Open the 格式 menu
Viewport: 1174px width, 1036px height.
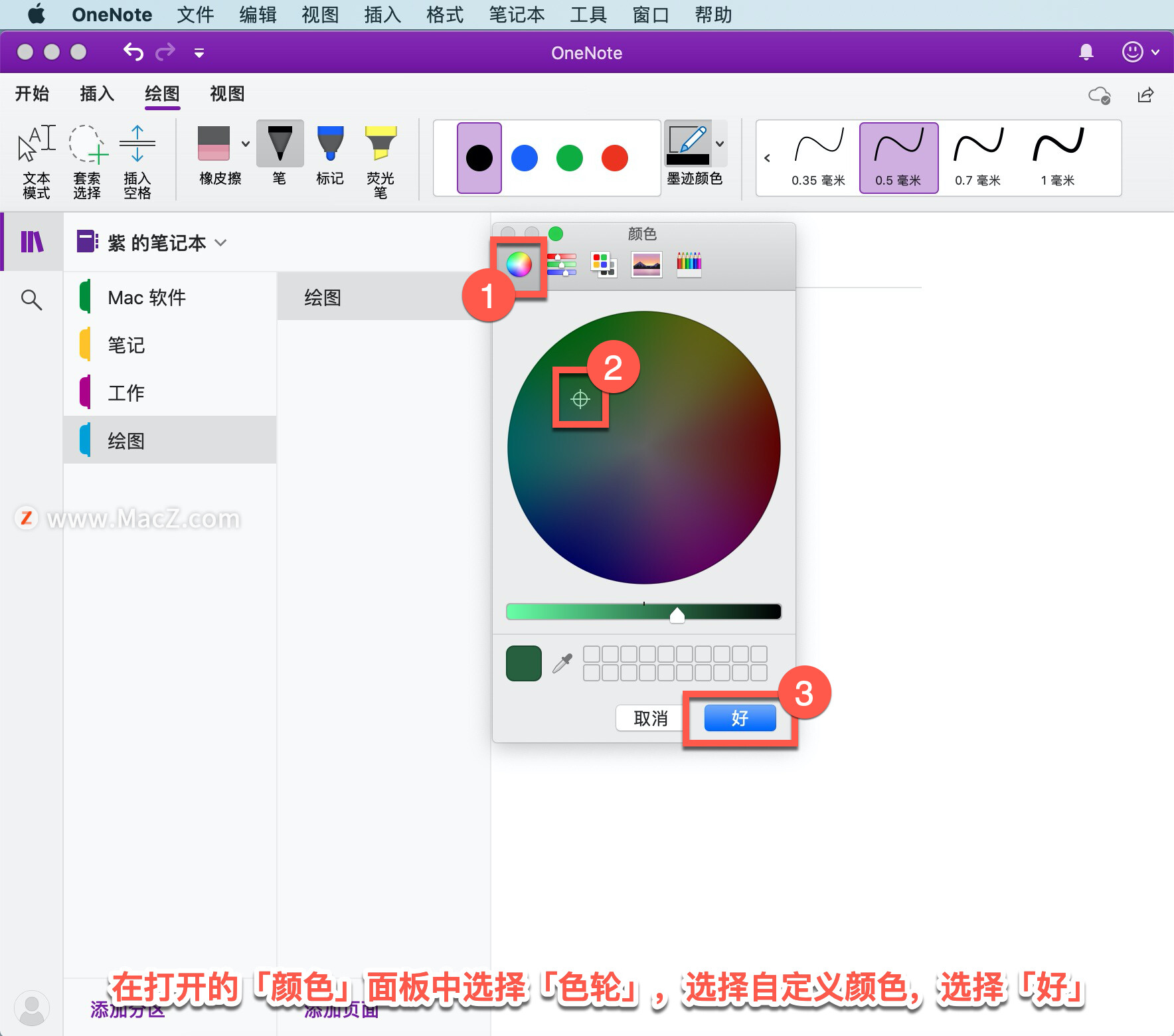[x=445, y=15]
